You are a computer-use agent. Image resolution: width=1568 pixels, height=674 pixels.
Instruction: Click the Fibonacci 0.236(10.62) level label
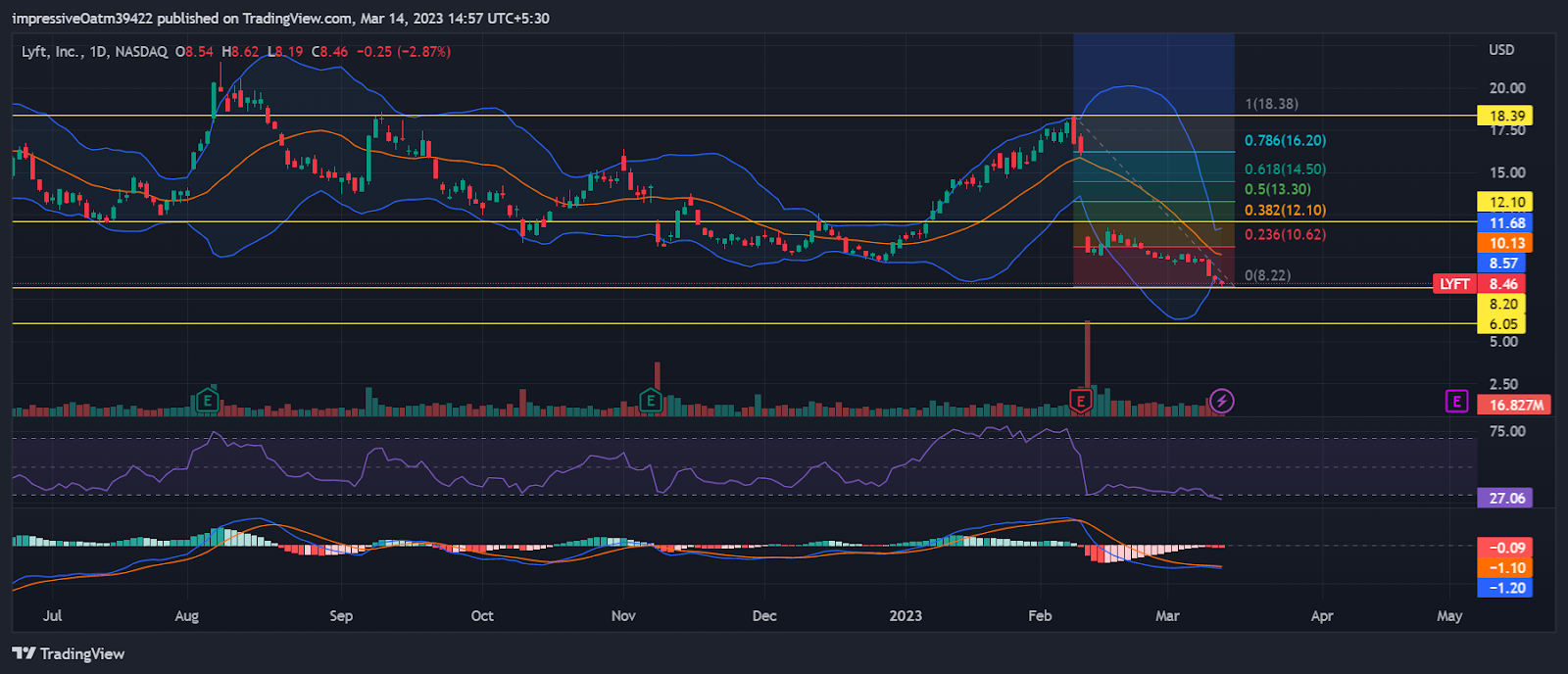click(1285, 234)
